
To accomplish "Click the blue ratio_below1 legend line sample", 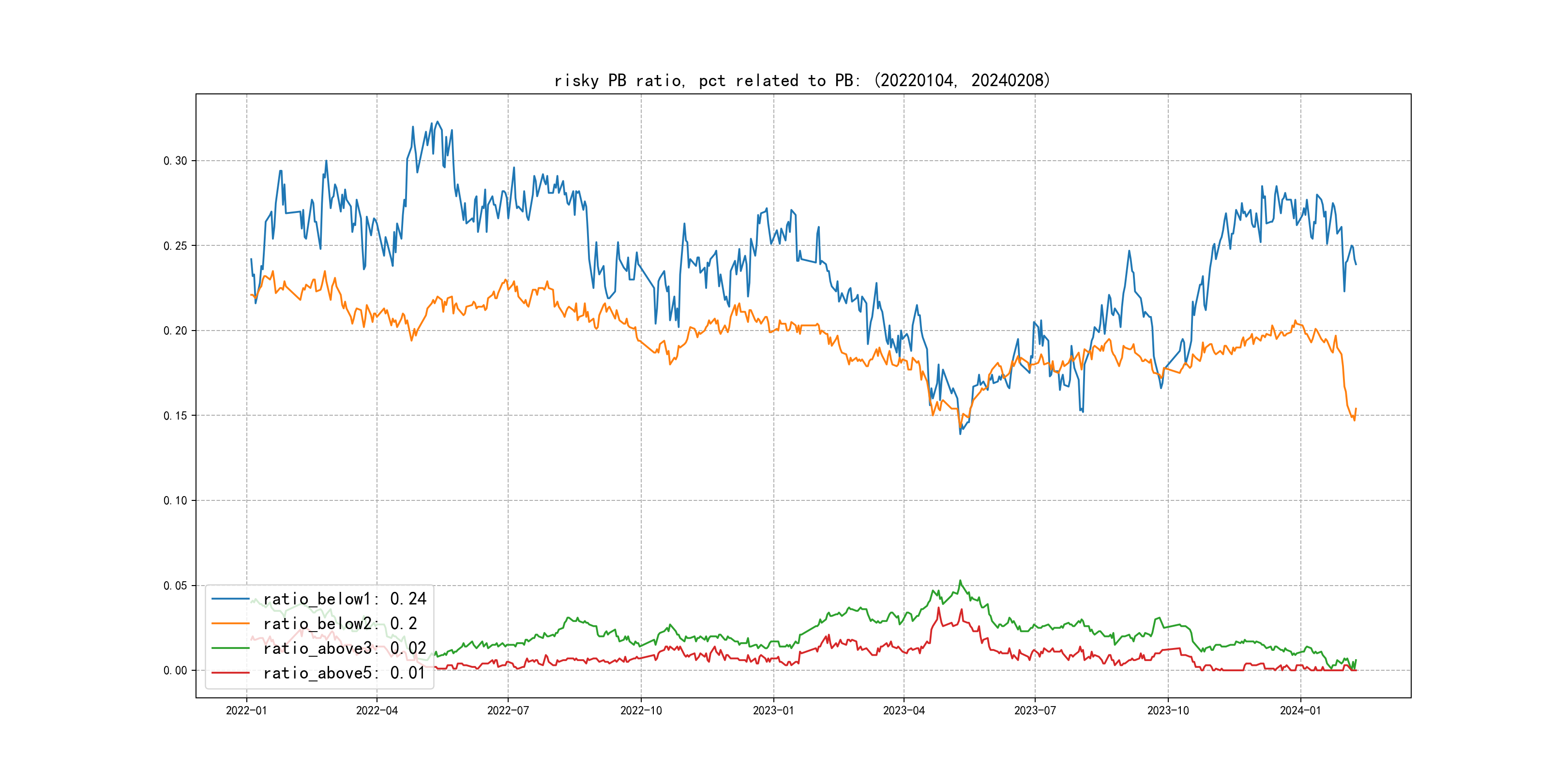I will click(230, 599).
